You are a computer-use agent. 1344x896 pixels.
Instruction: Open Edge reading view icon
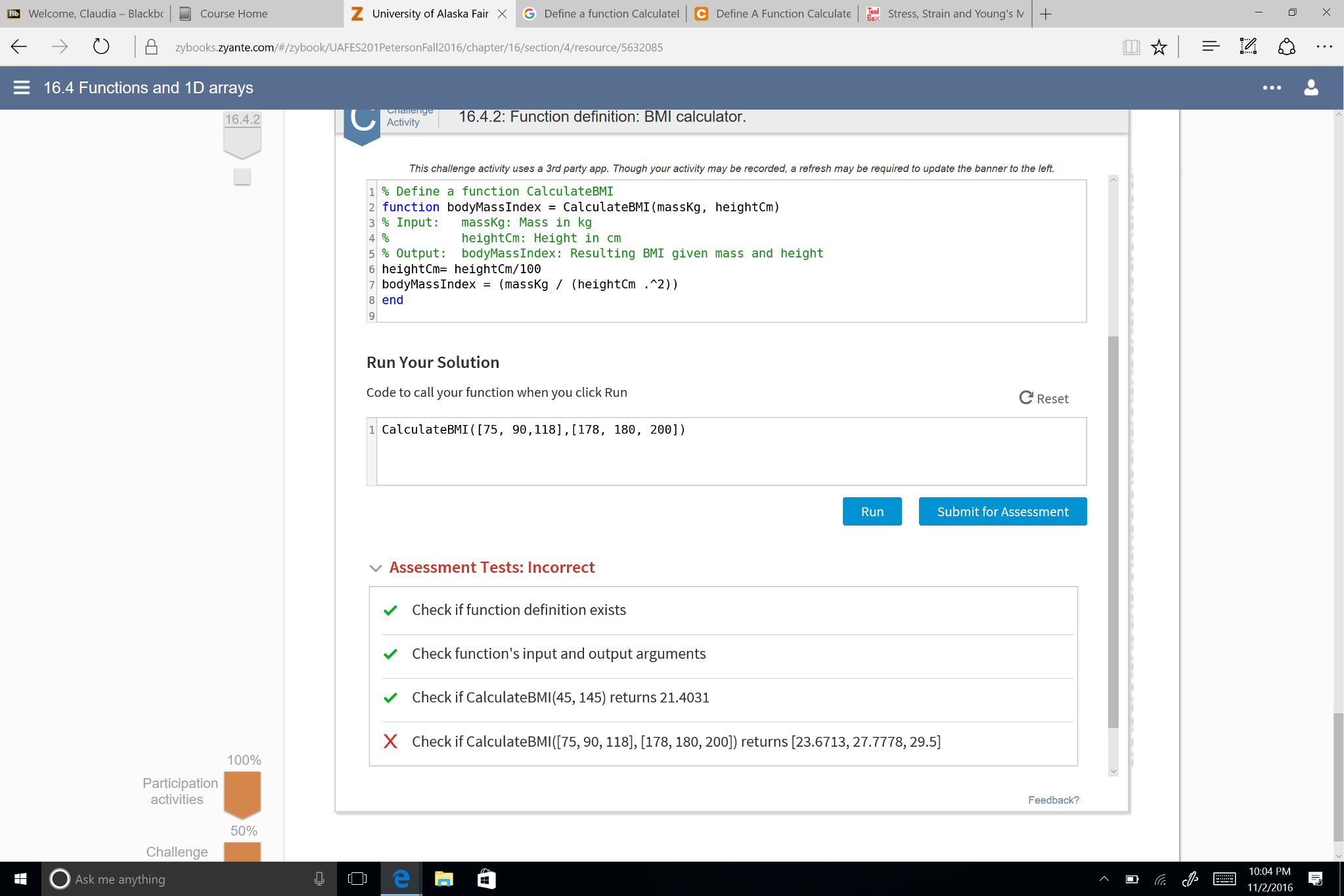[1131, 47]
